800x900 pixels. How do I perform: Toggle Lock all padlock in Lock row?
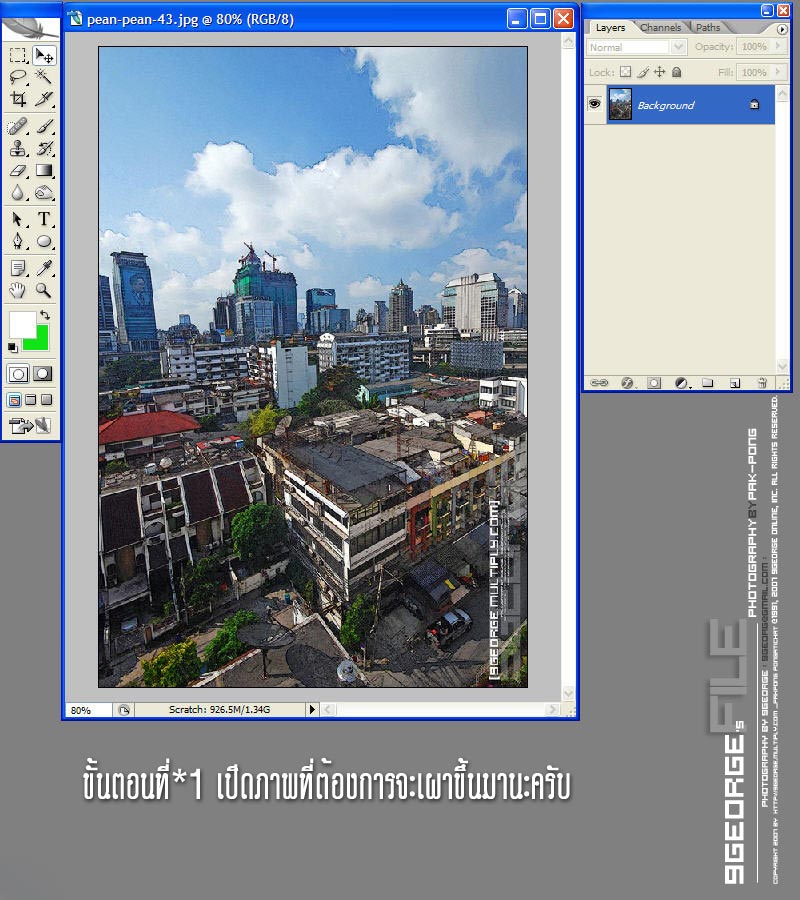click(677, 72)
